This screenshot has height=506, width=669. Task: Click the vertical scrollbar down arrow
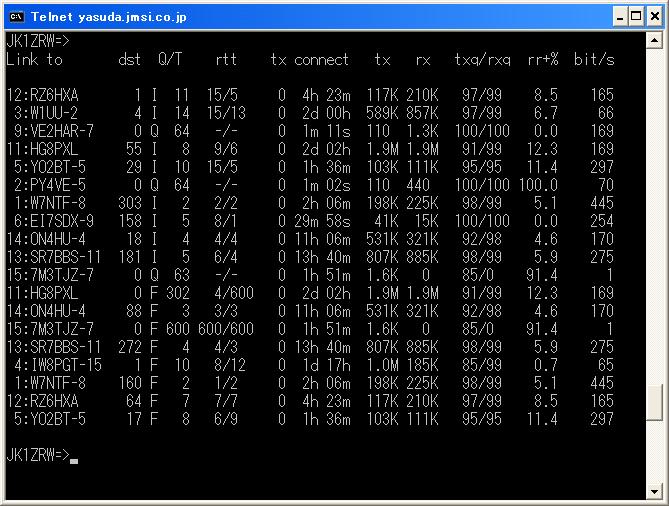coord(654,491)
